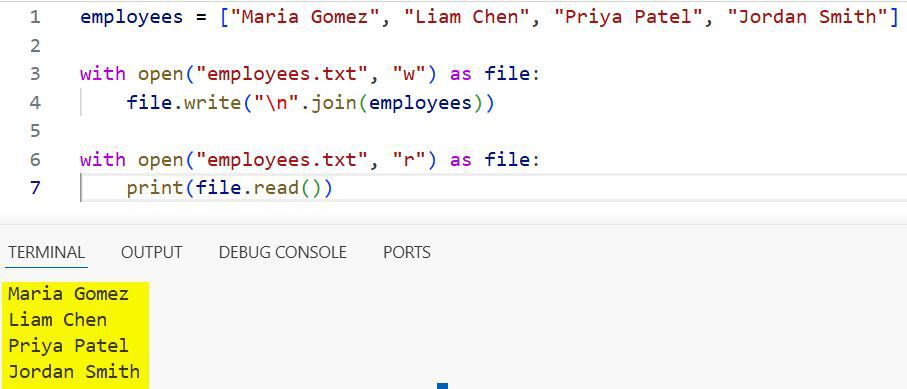
Task: Click "employees.txt" string on line 3
Action: (x=282, y=74)
